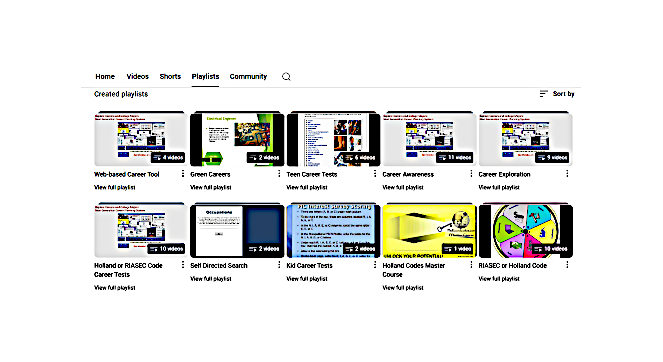View full playlist for Career Awareness
The height and width of the screenshot is (362, 663).
(x=403, y=187)
